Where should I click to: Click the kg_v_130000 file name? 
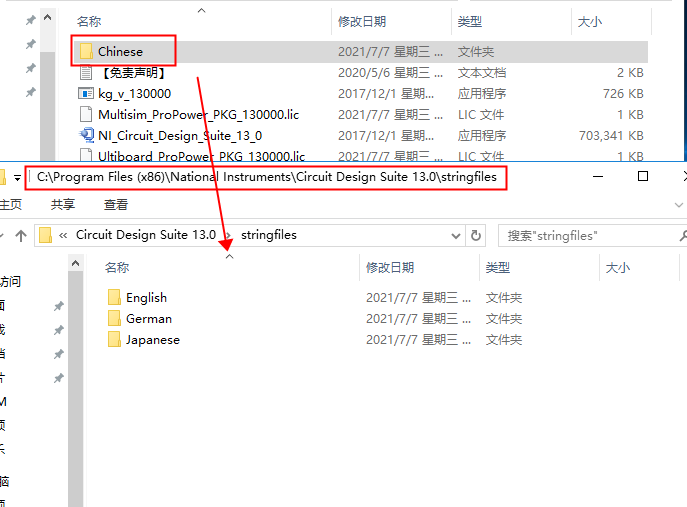click(x=135, y=93)
